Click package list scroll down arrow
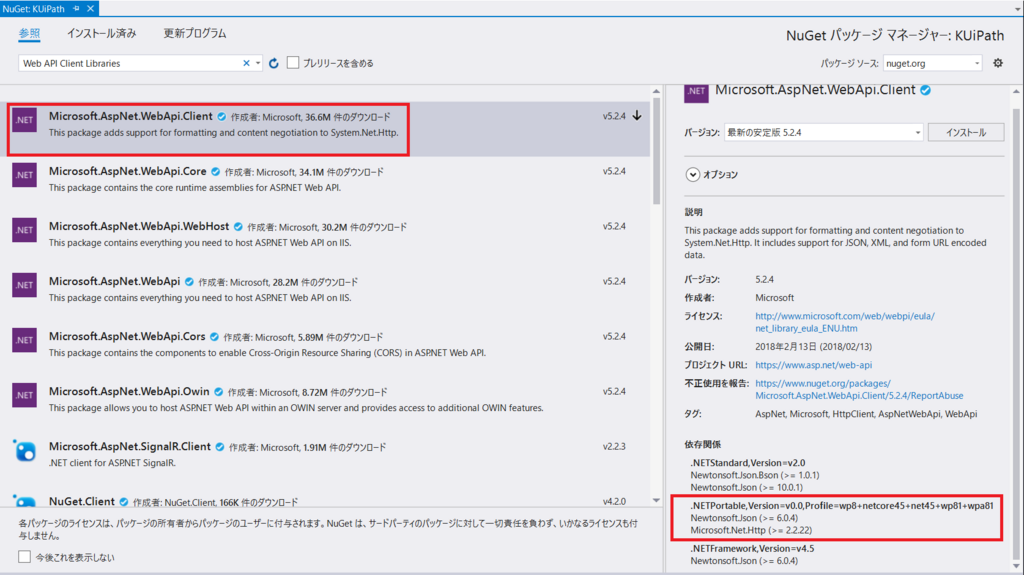 (x=656, y=501)
